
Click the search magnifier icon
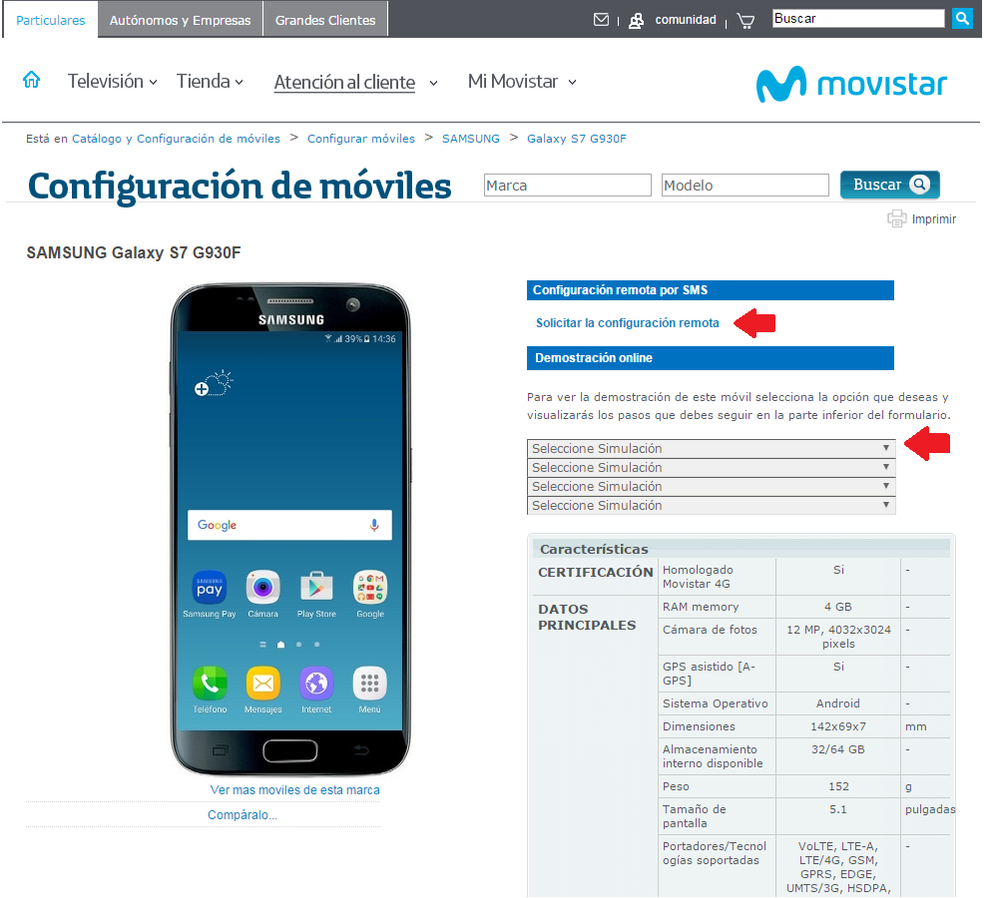[x=961, y=18]
